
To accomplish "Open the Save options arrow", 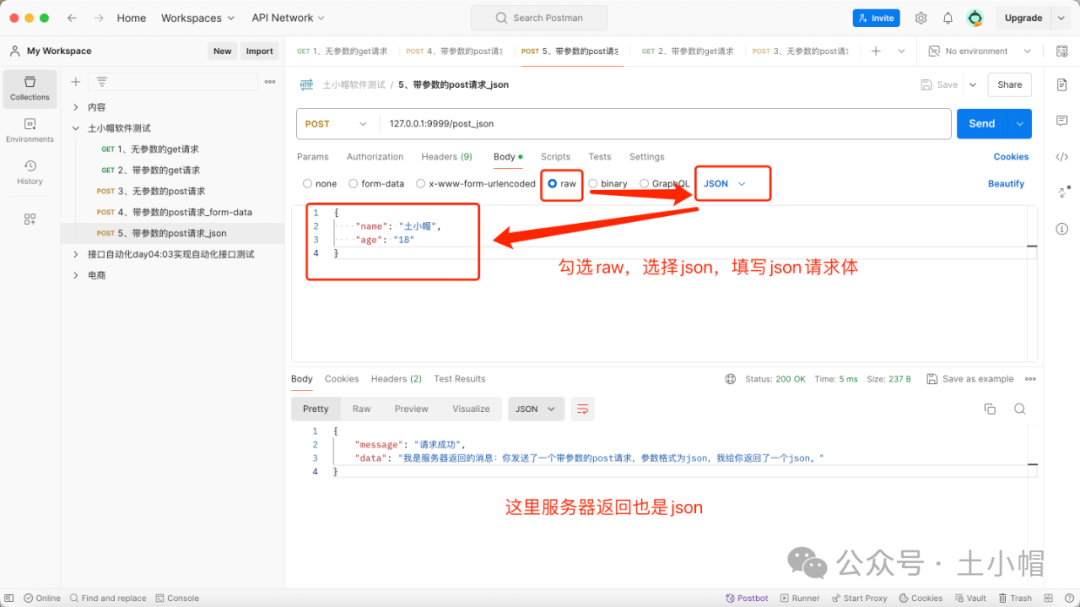I will 973,85.
